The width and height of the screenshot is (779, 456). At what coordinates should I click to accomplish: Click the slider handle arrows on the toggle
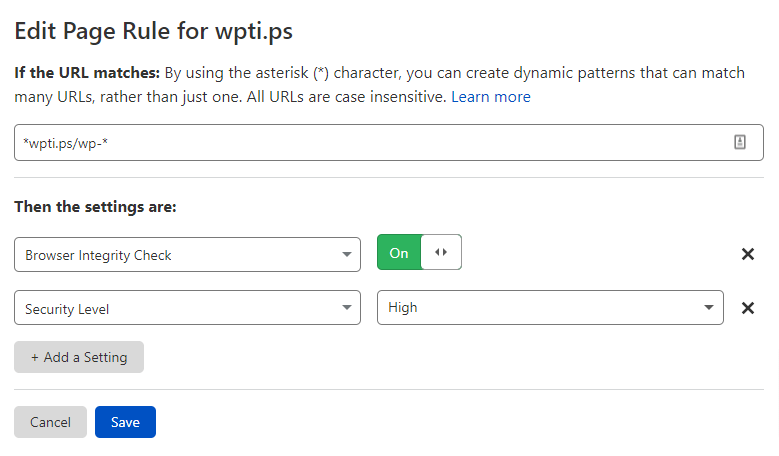(x=441, y=252)
